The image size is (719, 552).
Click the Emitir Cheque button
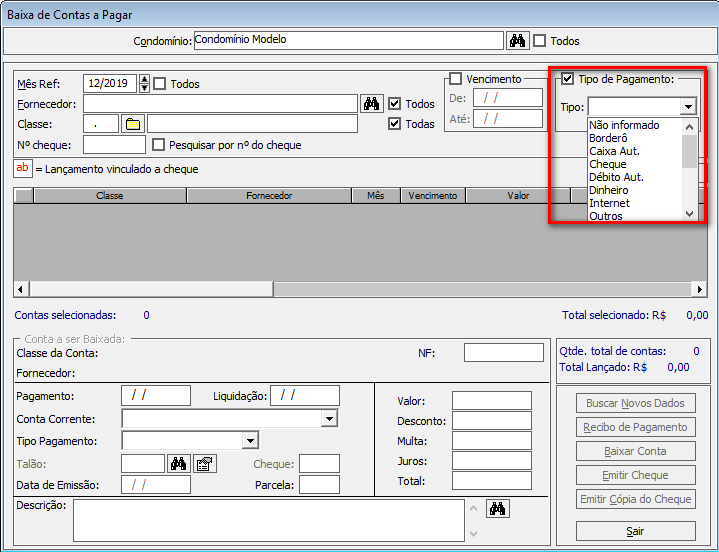(x=636, y=475)
